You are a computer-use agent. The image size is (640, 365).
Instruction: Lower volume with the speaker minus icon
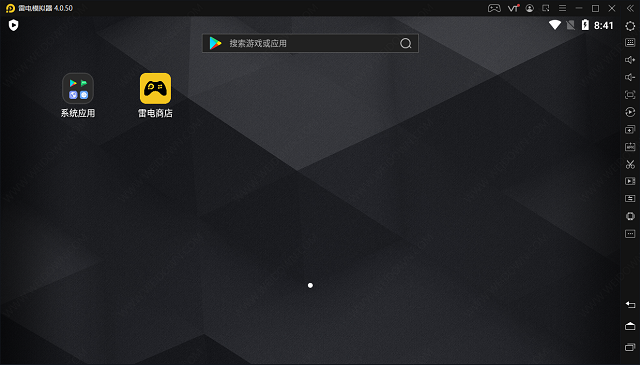pos(630,77)
